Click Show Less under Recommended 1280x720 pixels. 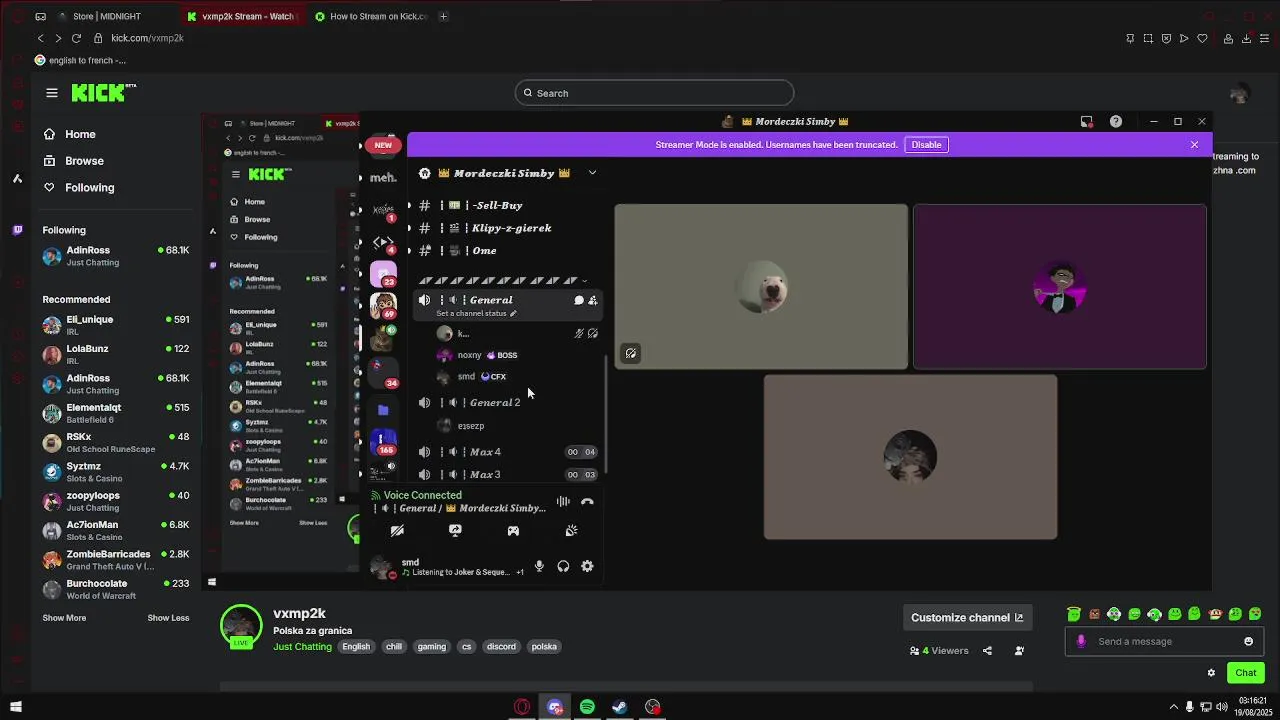coord(168,618)
